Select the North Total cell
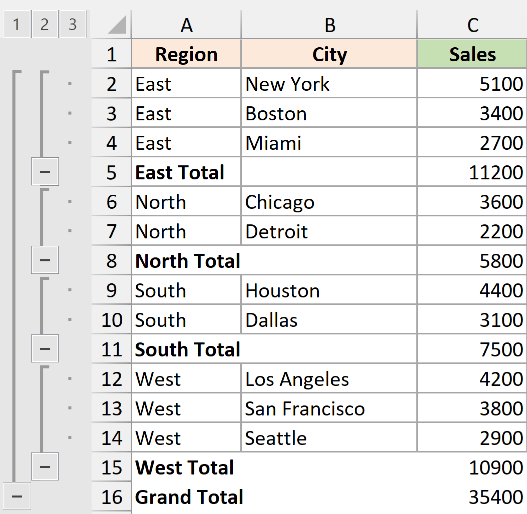 pyautogui.click(x=187, y=260)
